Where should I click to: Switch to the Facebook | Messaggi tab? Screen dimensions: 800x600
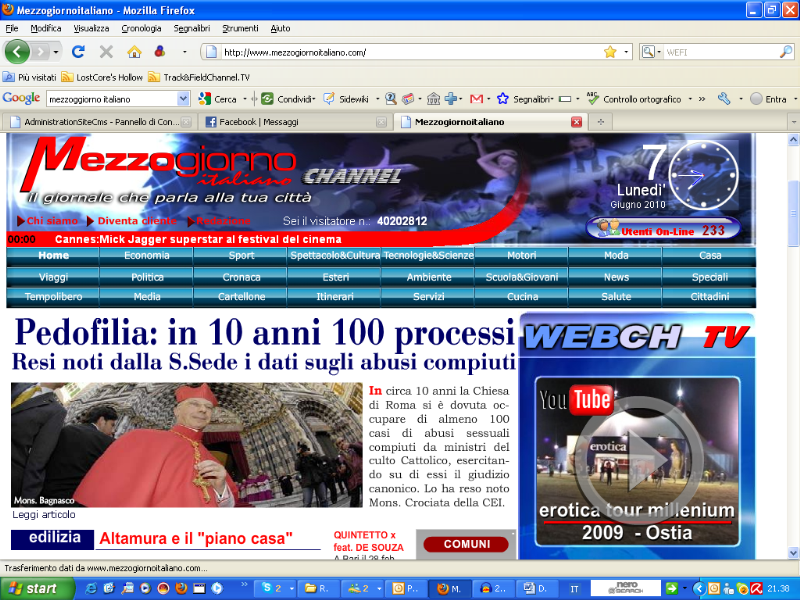pos(296,122)
